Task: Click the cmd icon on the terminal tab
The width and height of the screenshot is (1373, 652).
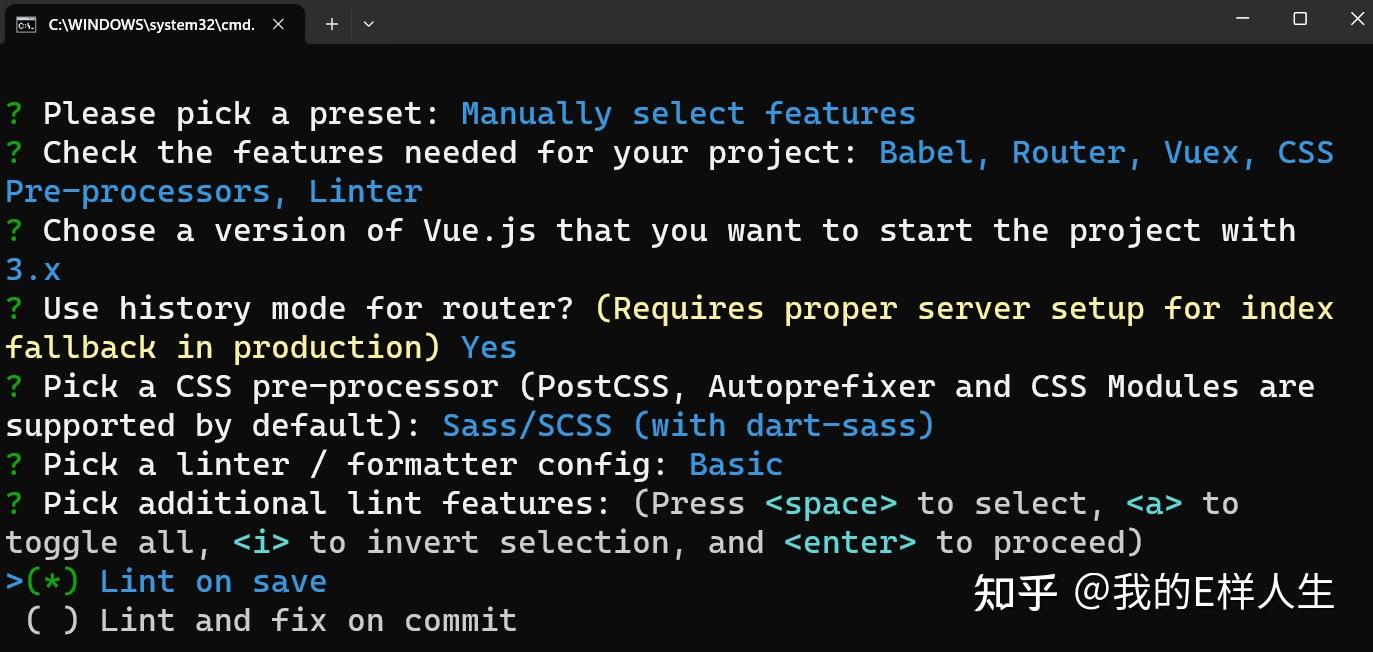Action: (x=27, y=25)
